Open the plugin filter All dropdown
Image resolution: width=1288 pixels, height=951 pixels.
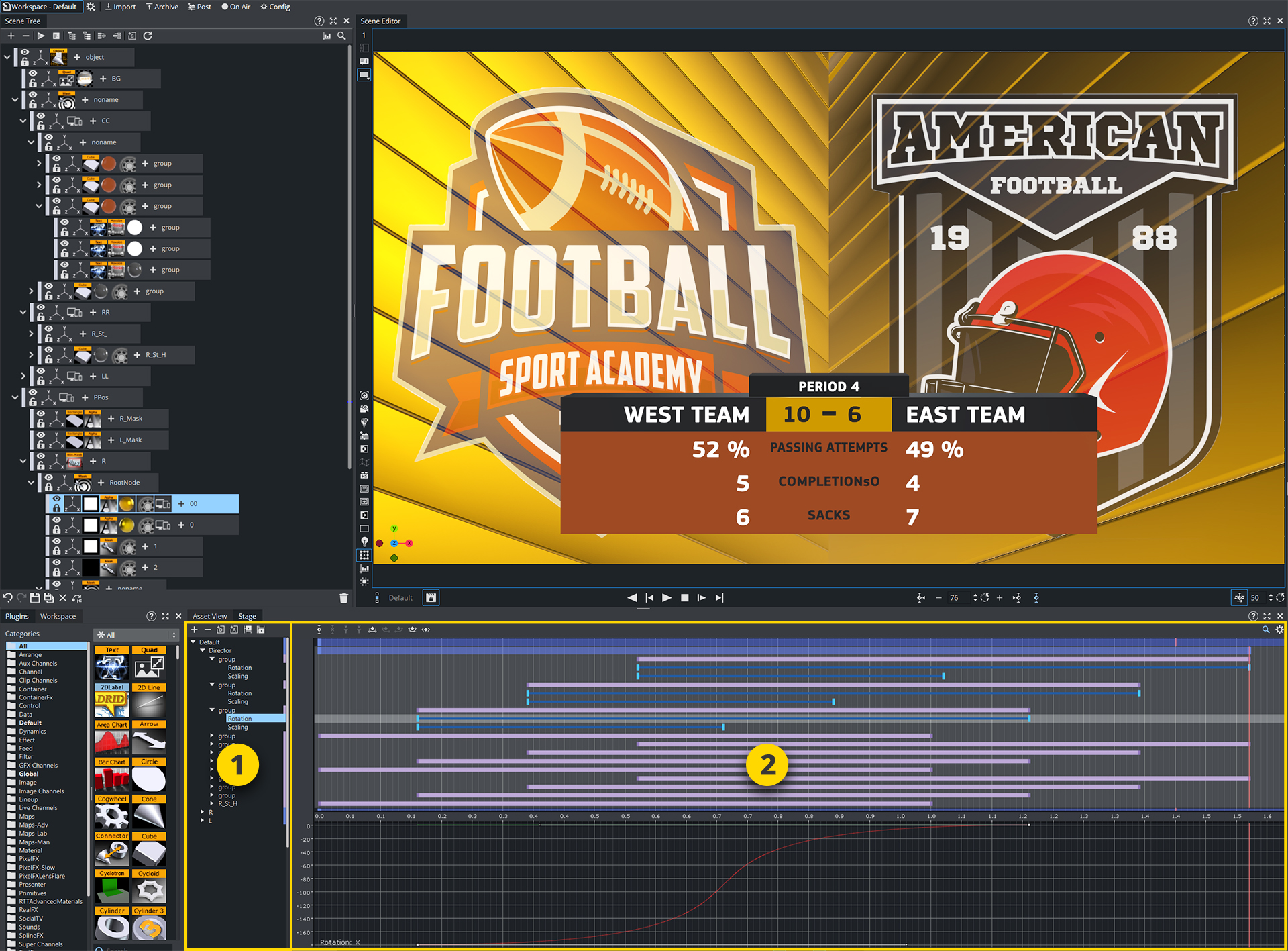click(x=136, y=635)
